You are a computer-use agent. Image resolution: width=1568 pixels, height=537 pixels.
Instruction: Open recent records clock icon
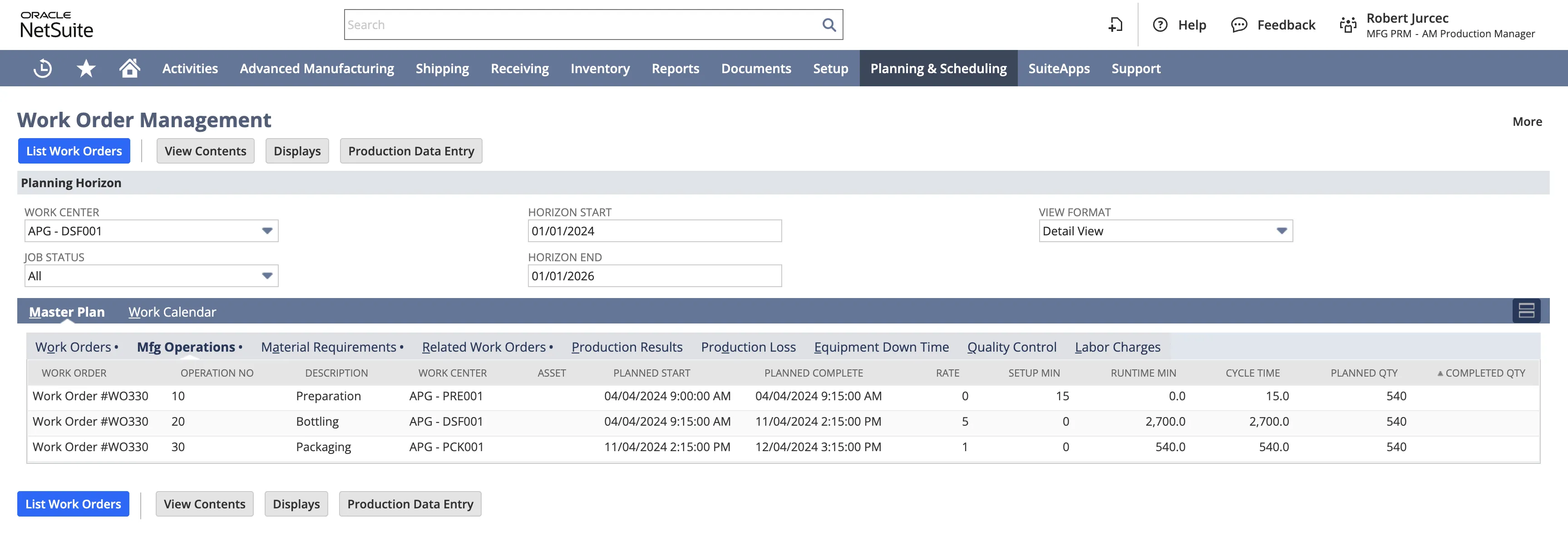click(x=41, y=68)
